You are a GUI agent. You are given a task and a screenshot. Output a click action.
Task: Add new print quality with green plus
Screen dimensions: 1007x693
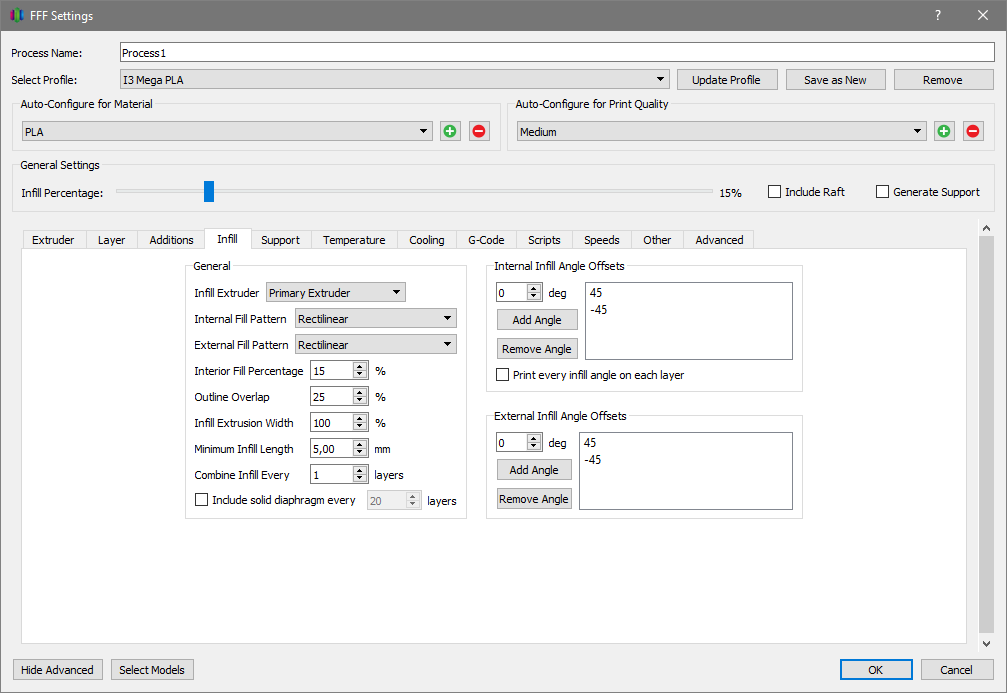click(944, 131)
